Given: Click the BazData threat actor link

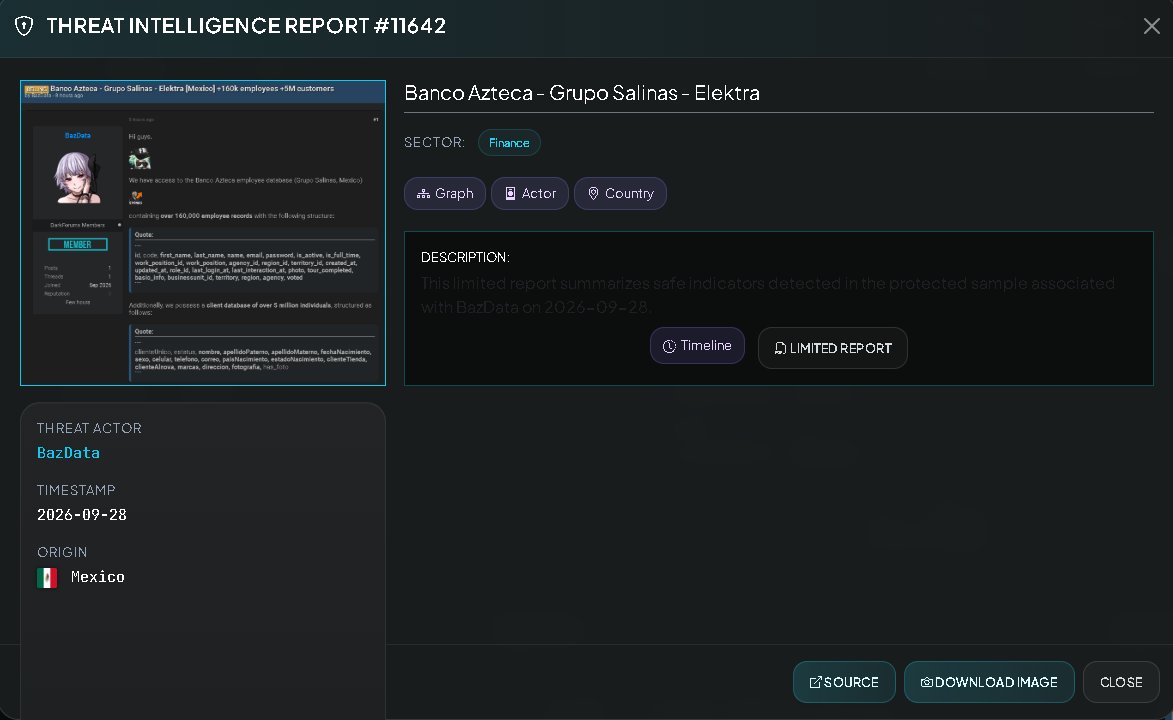Looking at the screenshot, I should pos(68,453).
